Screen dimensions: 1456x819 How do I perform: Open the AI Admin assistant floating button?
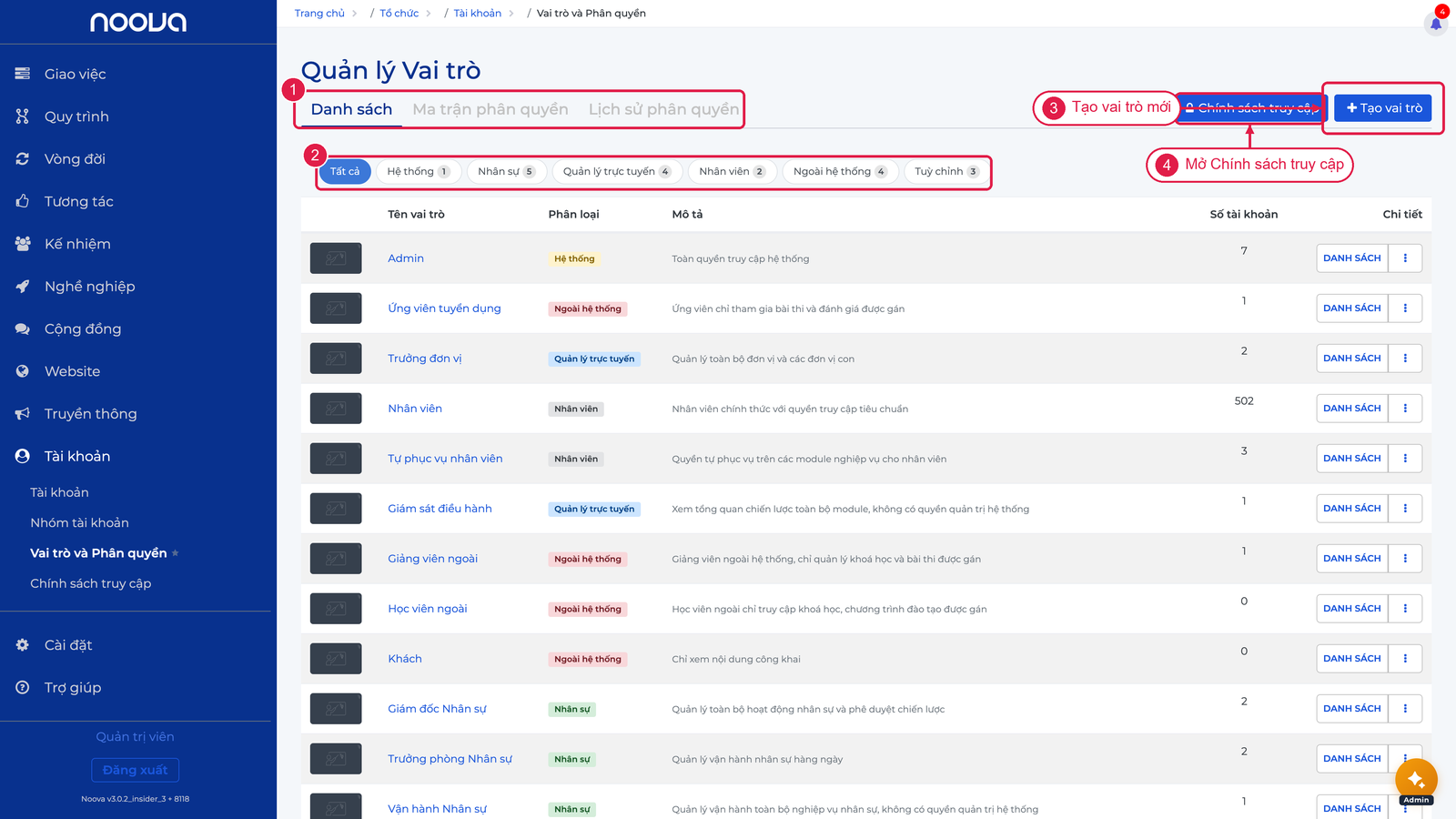coord(1416,780)
